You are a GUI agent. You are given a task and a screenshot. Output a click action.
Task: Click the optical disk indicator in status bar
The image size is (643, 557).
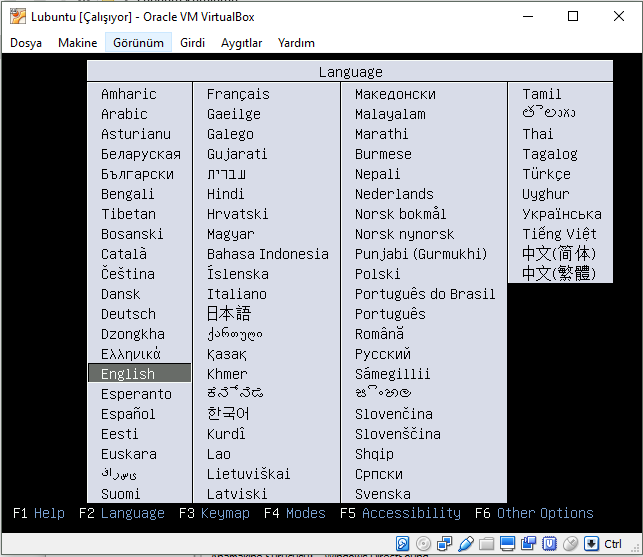pyautogui.click(x=423, y=544)
